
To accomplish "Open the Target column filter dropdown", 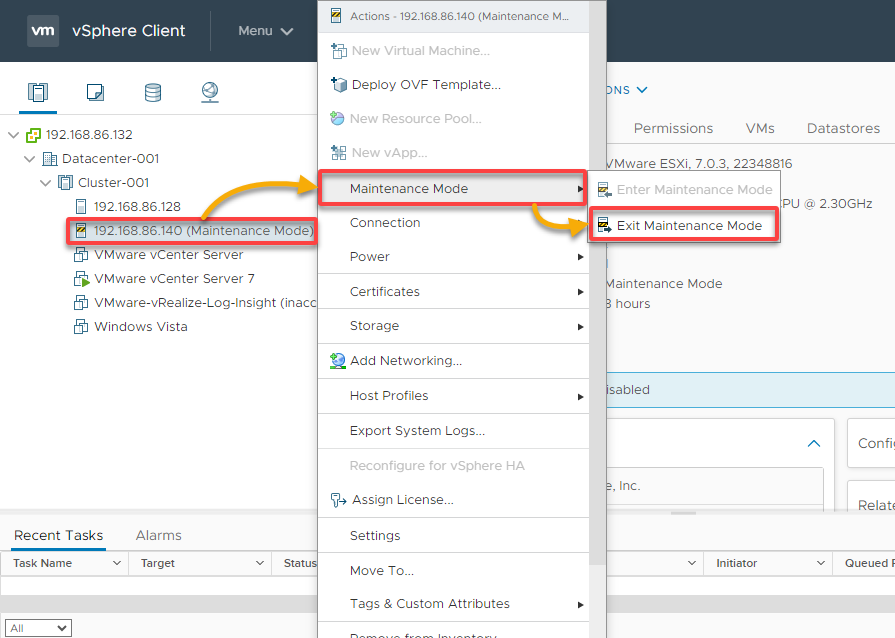I will pos(260,563).
